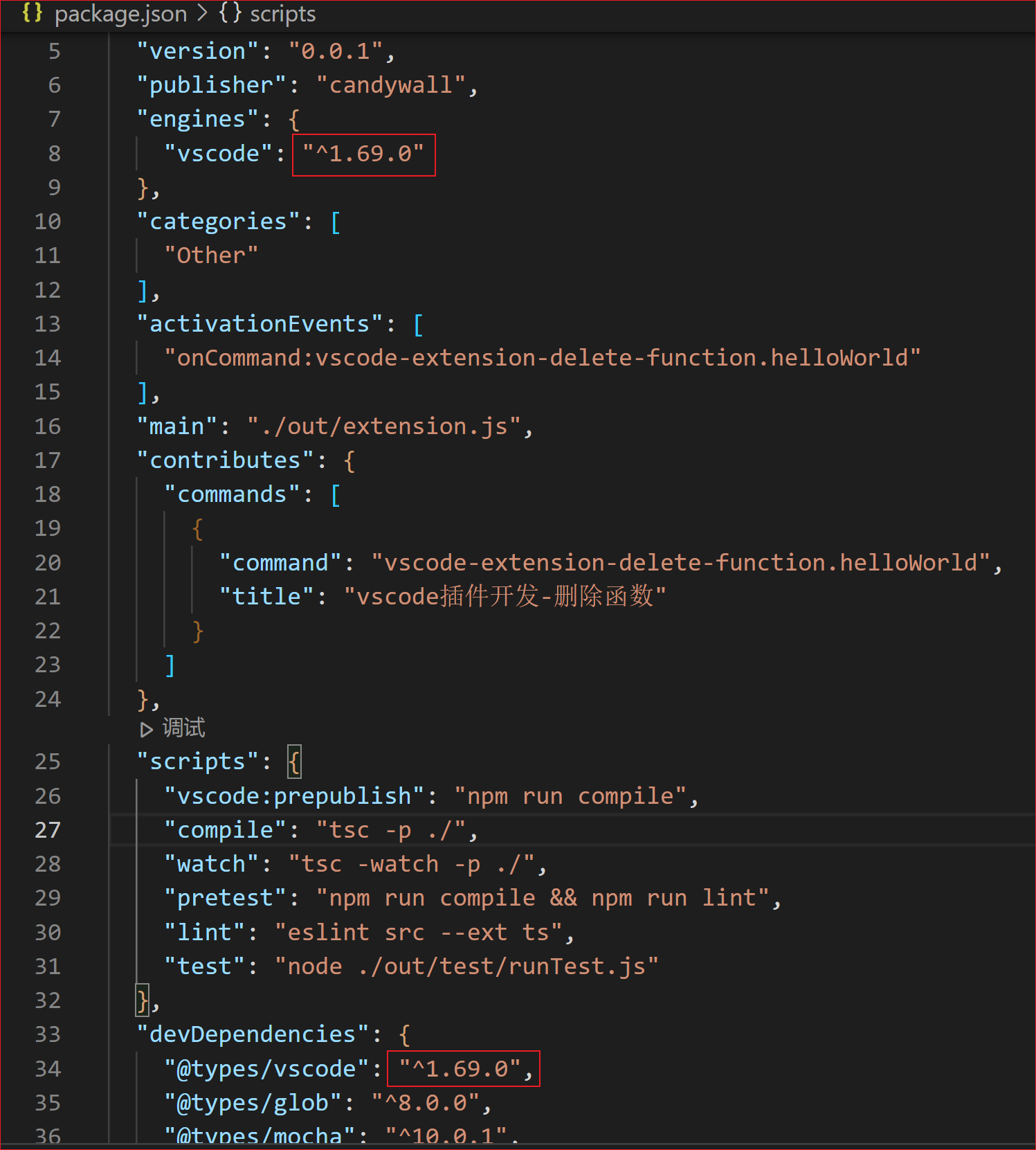Click the JSON braces icon before package.json
Screen dimensions: 1036x1150
pos(33,13)
